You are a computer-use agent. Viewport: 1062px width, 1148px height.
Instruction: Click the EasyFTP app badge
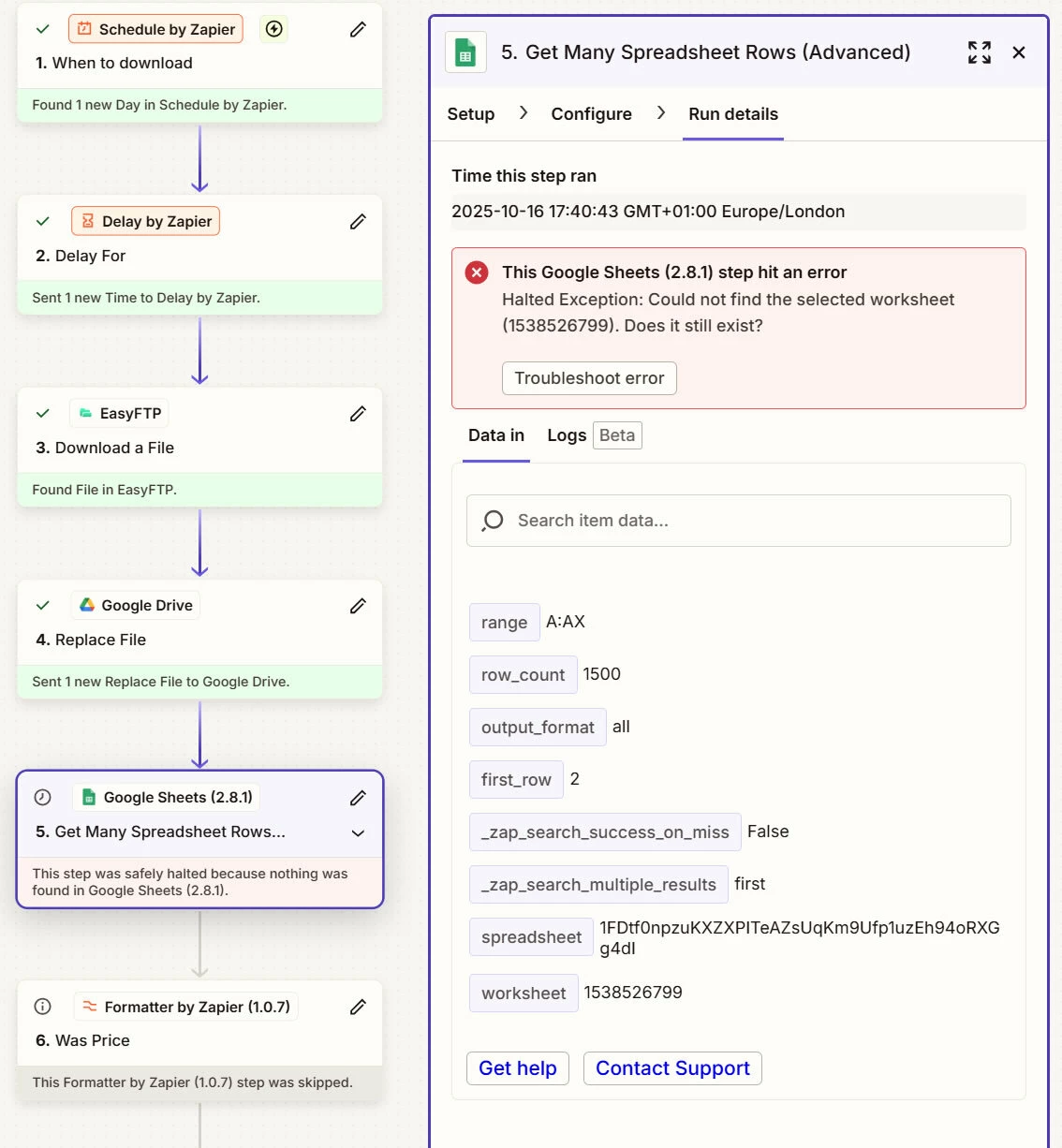[120, 413]
